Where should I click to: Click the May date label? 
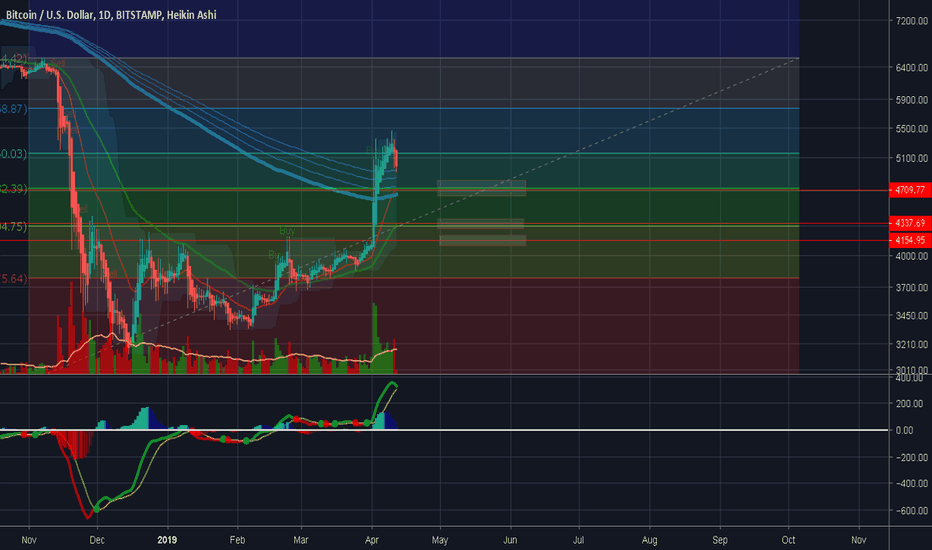pos(440,540)
